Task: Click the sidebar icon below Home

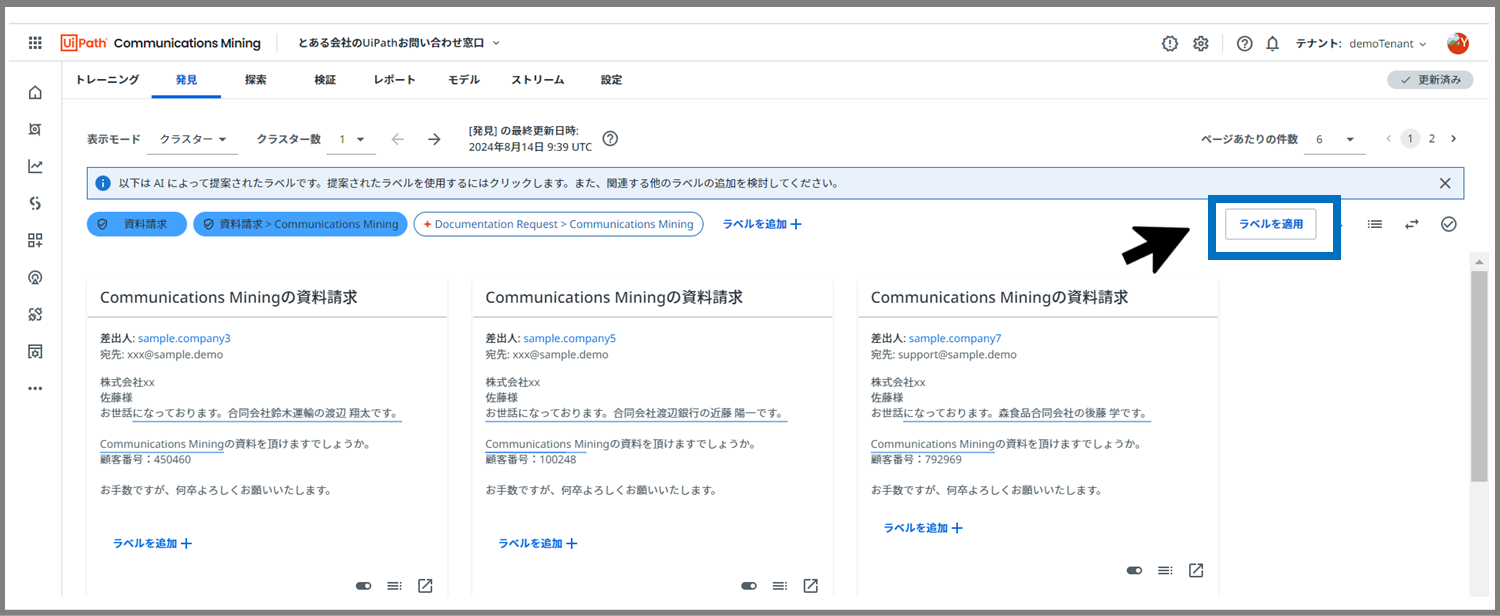Action: click(35, 130)
